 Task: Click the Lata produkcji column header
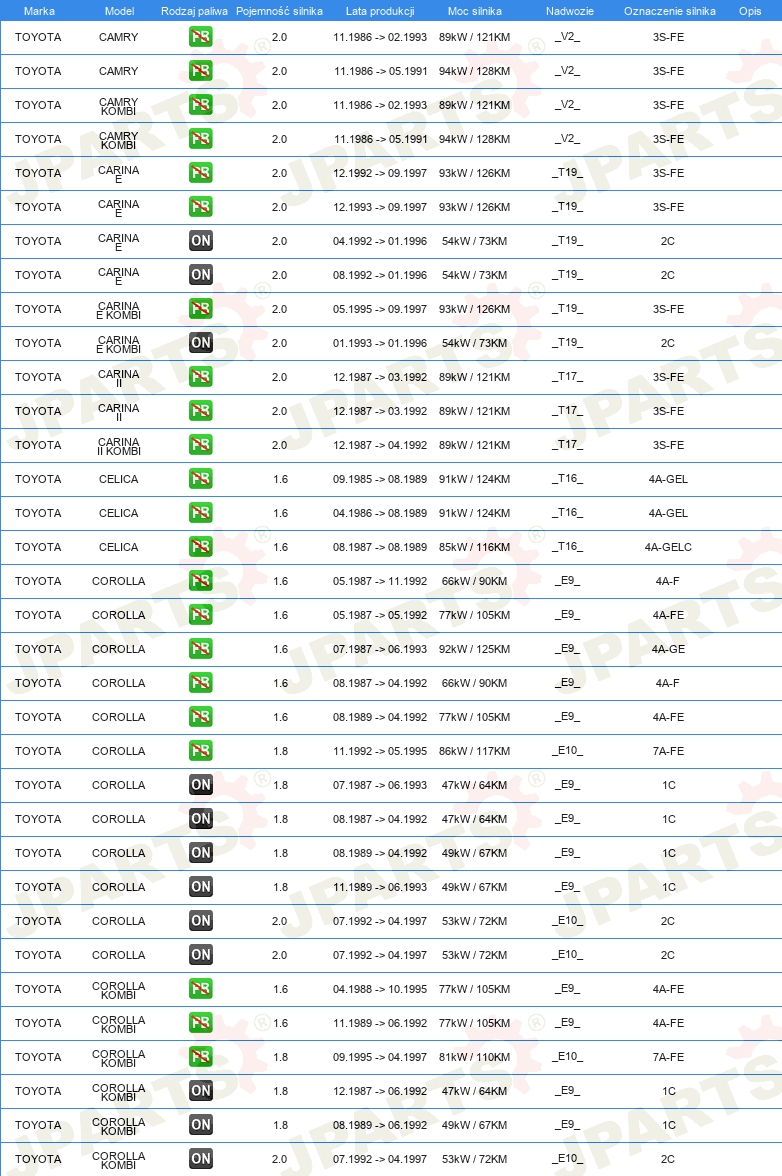(380, 11)
